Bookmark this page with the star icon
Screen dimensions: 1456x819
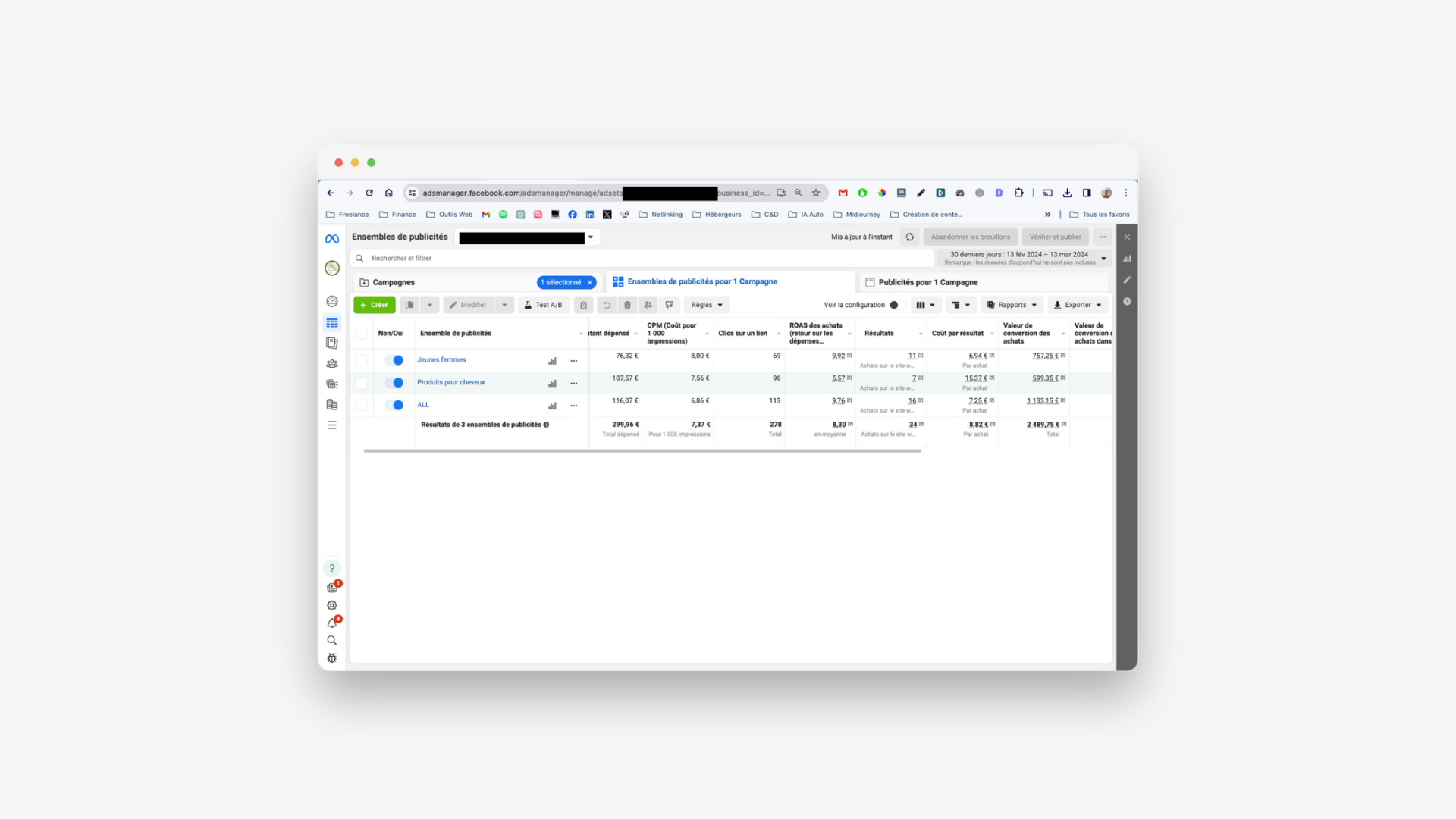(816, 193)
